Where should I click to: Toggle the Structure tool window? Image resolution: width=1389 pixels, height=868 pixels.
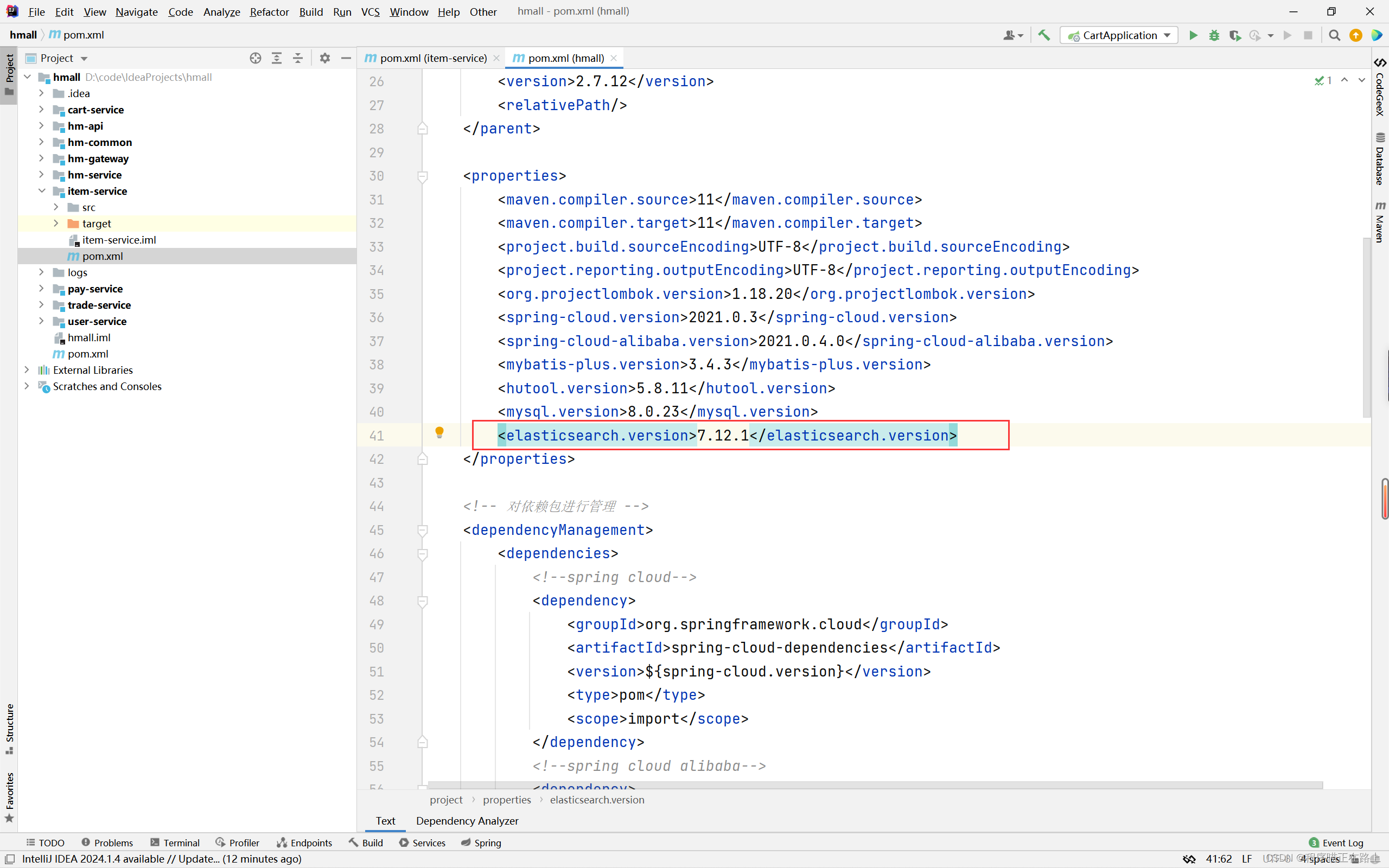click(x=9, y=728)
